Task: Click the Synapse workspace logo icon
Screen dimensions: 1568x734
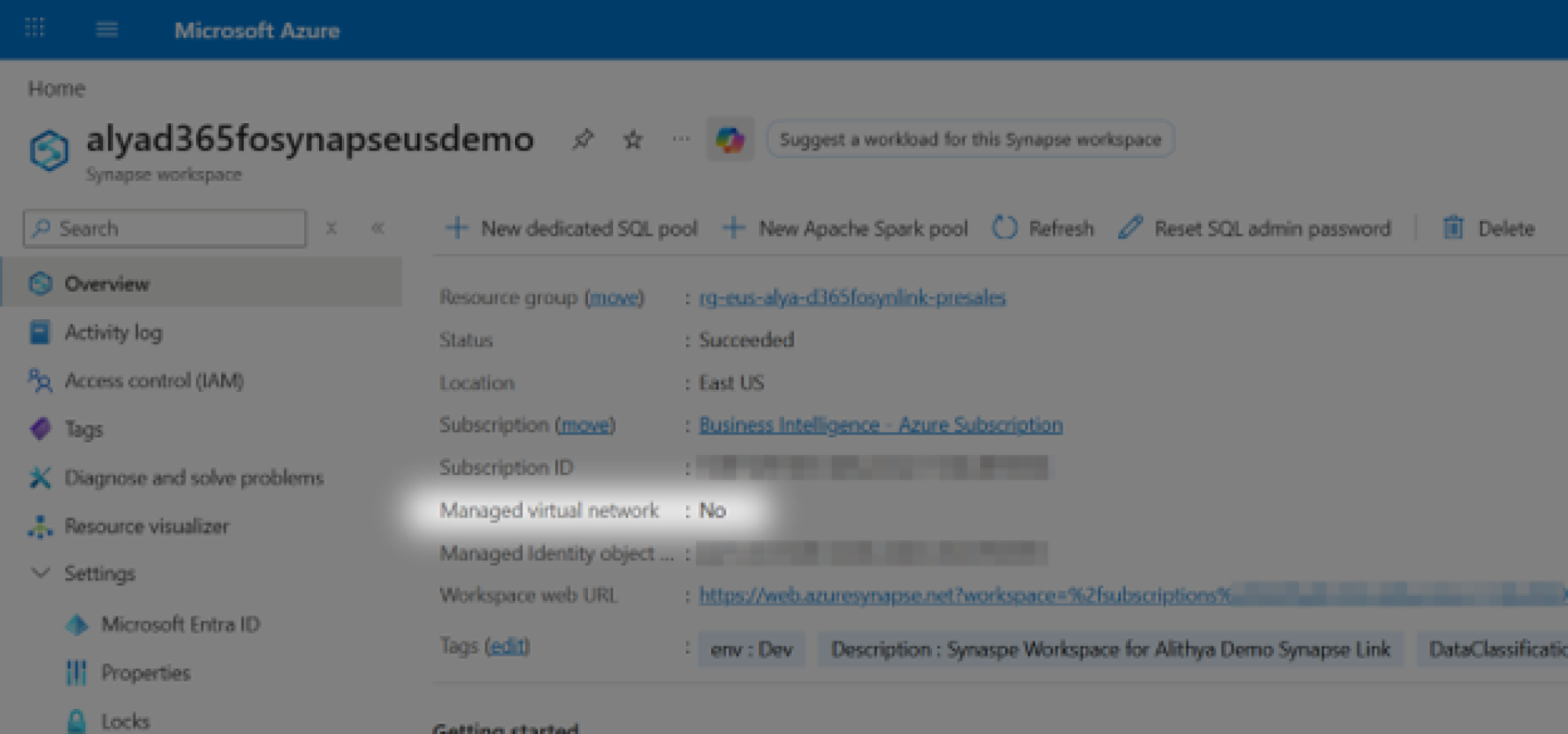Action: click(x=49, y=150)
